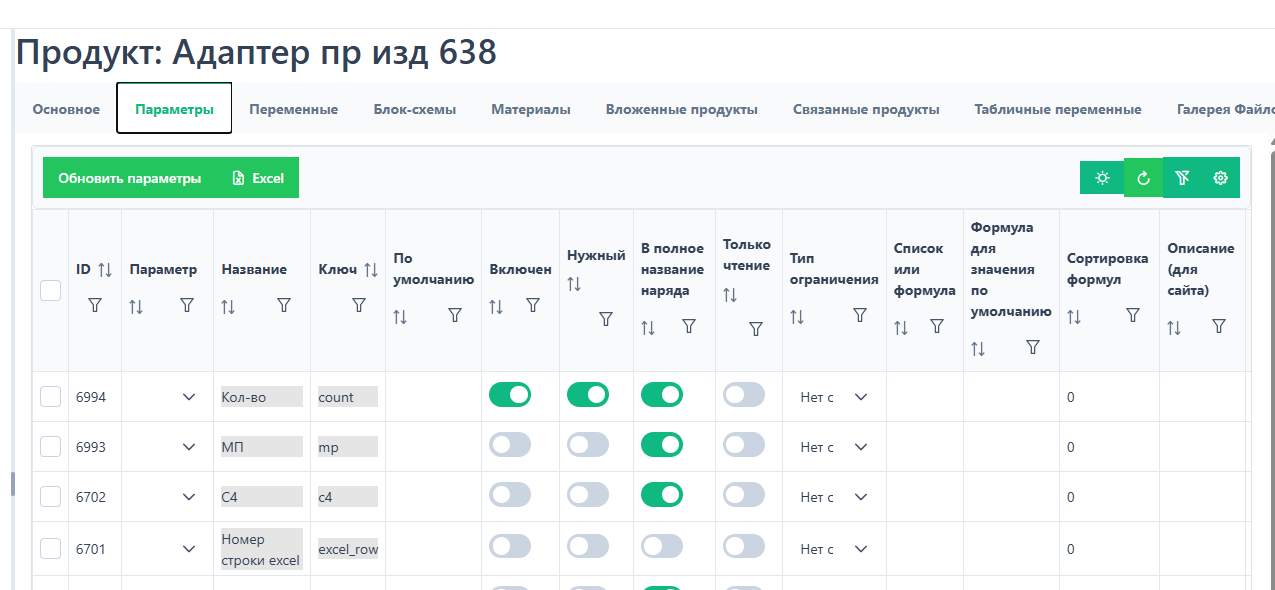Click the Обновить параметры button
1275x590 pixels.
(130, 178)
